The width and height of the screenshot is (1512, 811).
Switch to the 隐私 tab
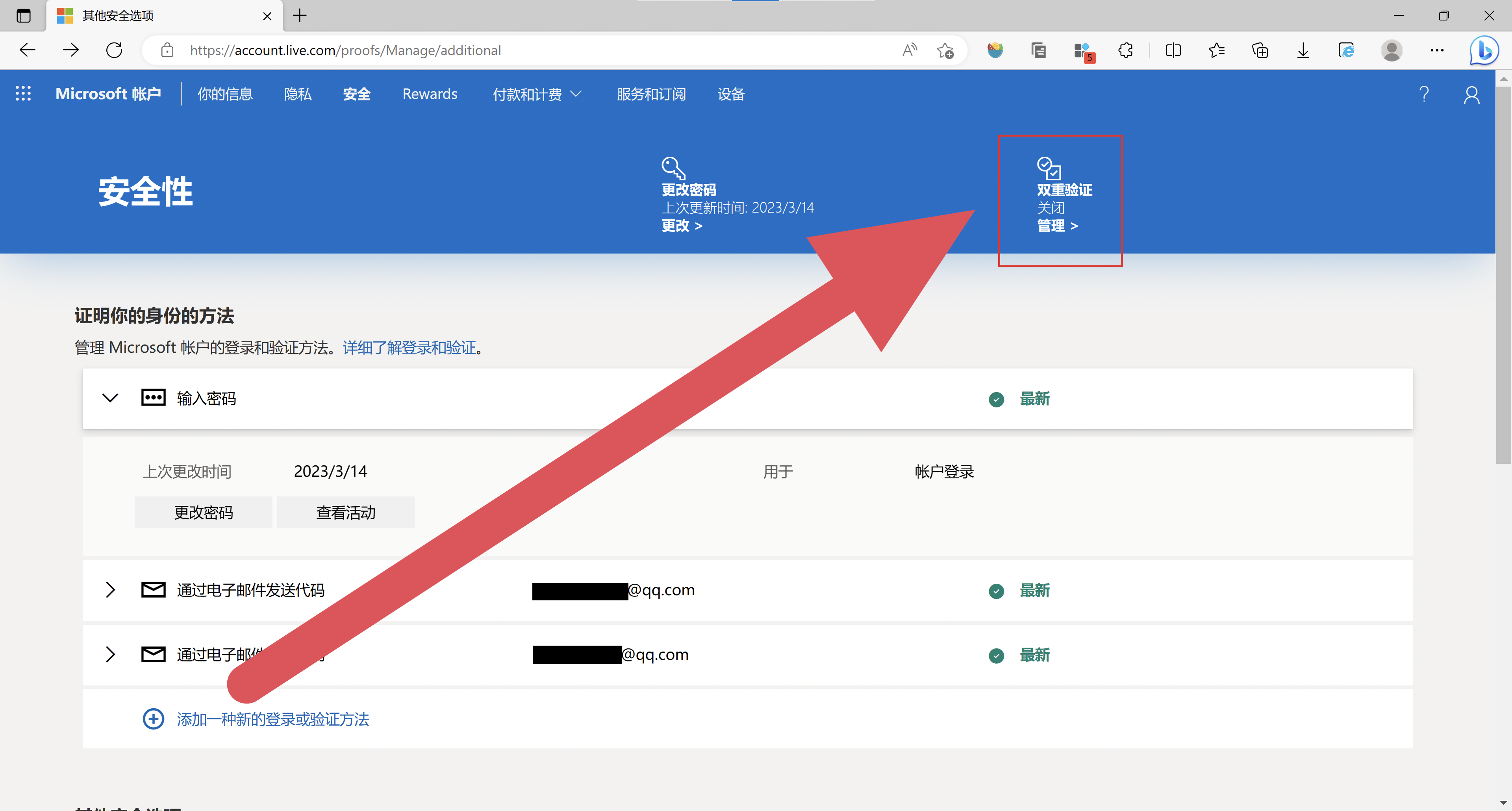298,94
